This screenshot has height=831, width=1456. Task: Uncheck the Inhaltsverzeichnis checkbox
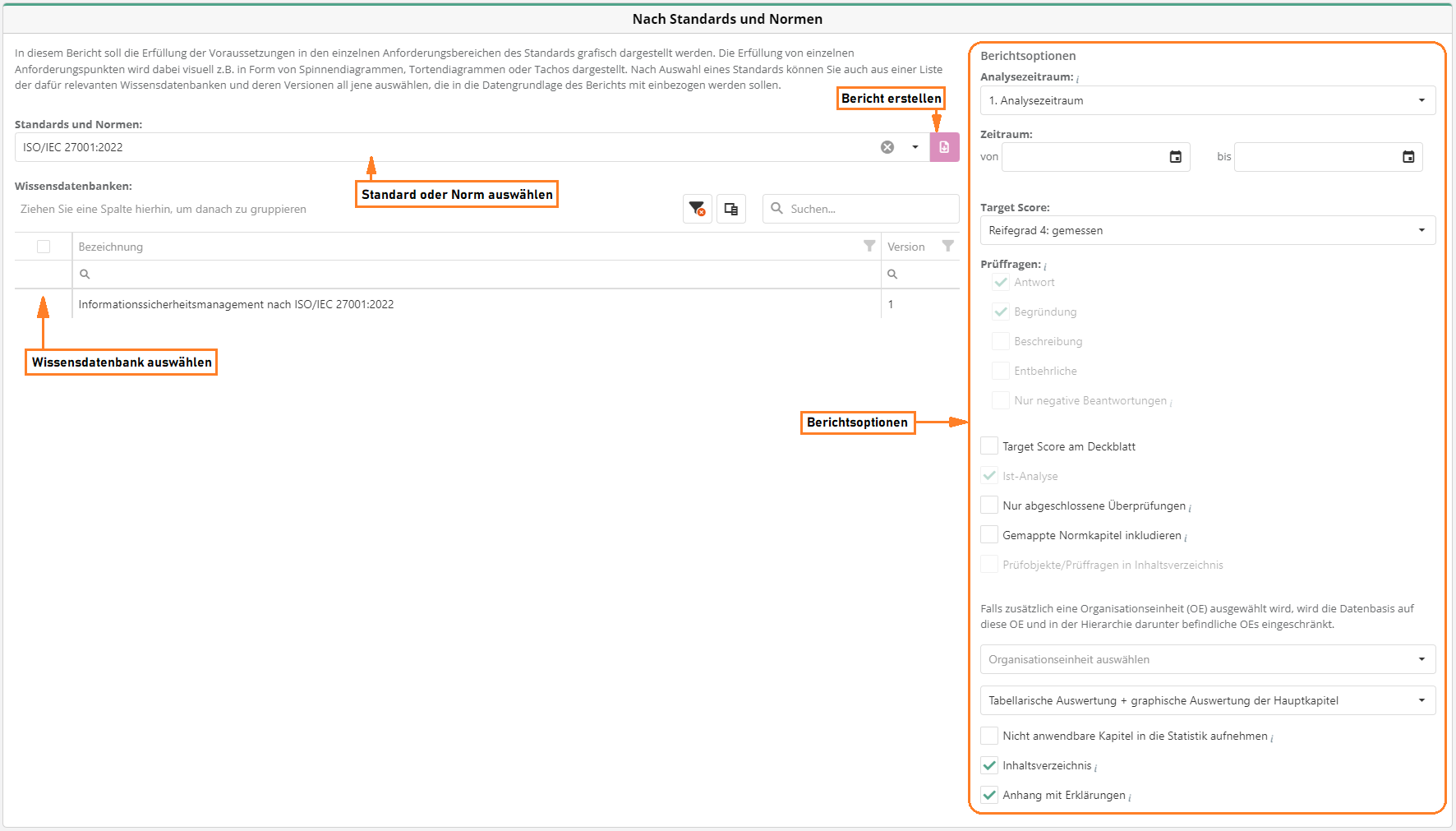tap(989, 765)
